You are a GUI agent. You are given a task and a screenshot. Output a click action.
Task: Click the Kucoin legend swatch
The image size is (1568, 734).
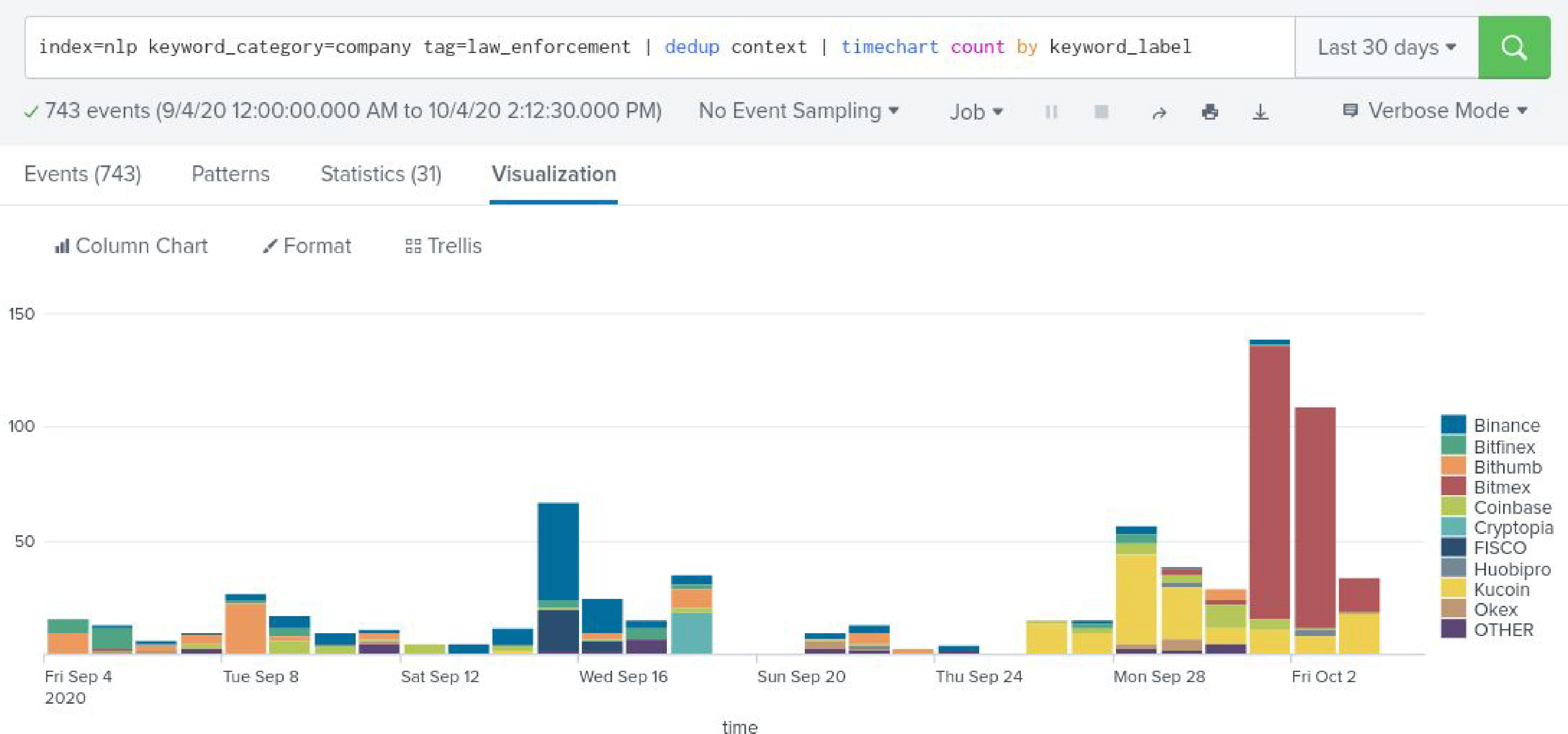1453,588
